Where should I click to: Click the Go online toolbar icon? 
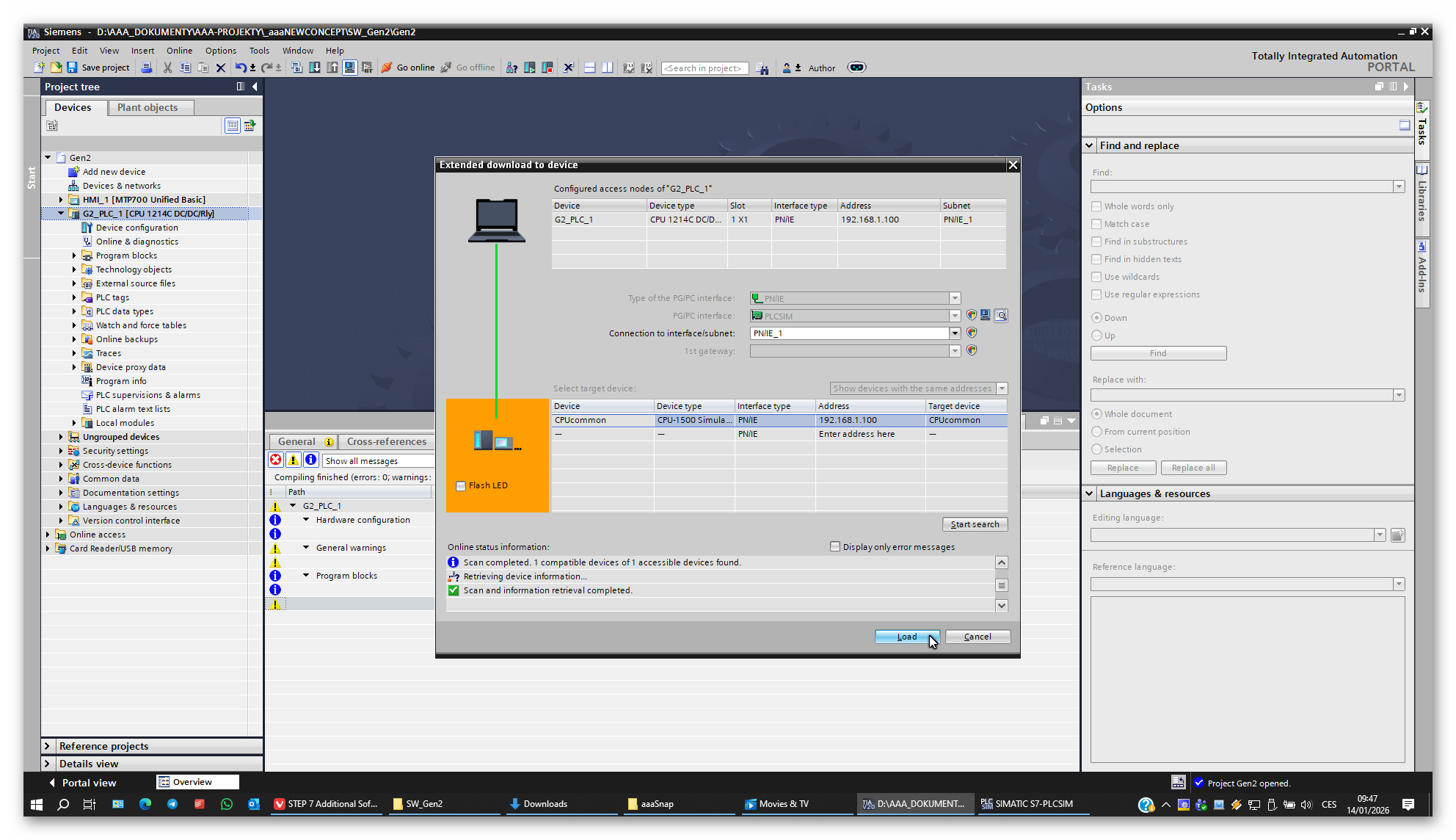(x=387, y=68)
